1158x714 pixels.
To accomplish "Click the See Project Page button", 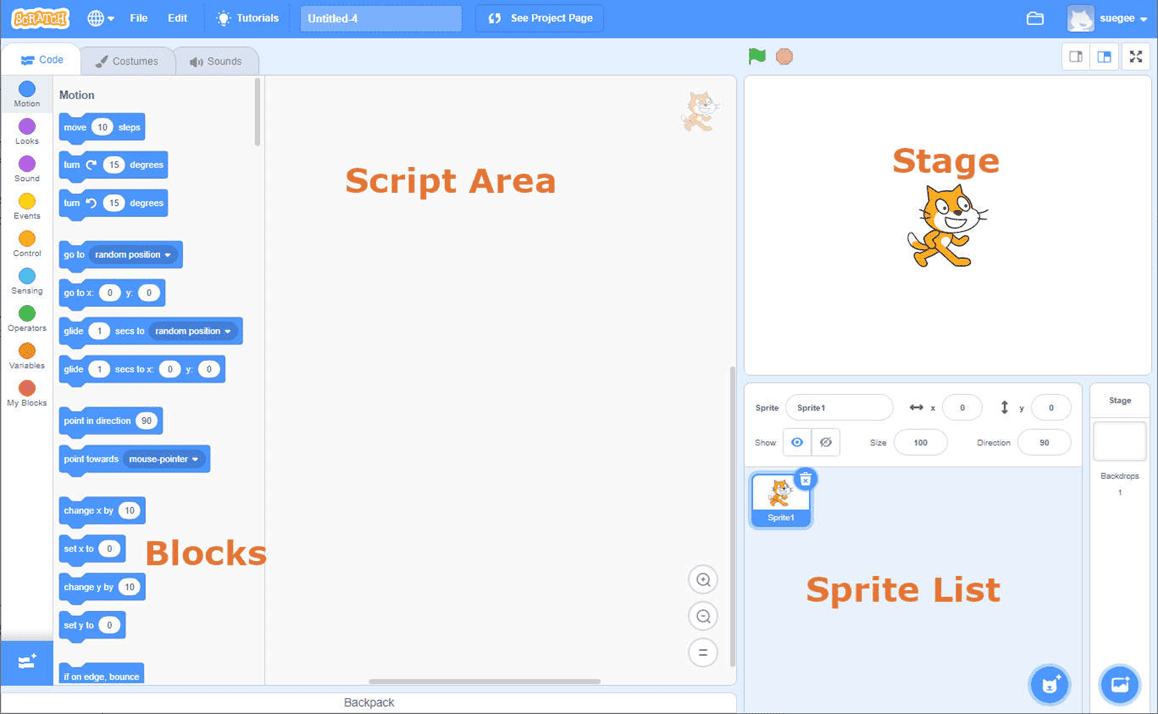I will pos(539,18).
